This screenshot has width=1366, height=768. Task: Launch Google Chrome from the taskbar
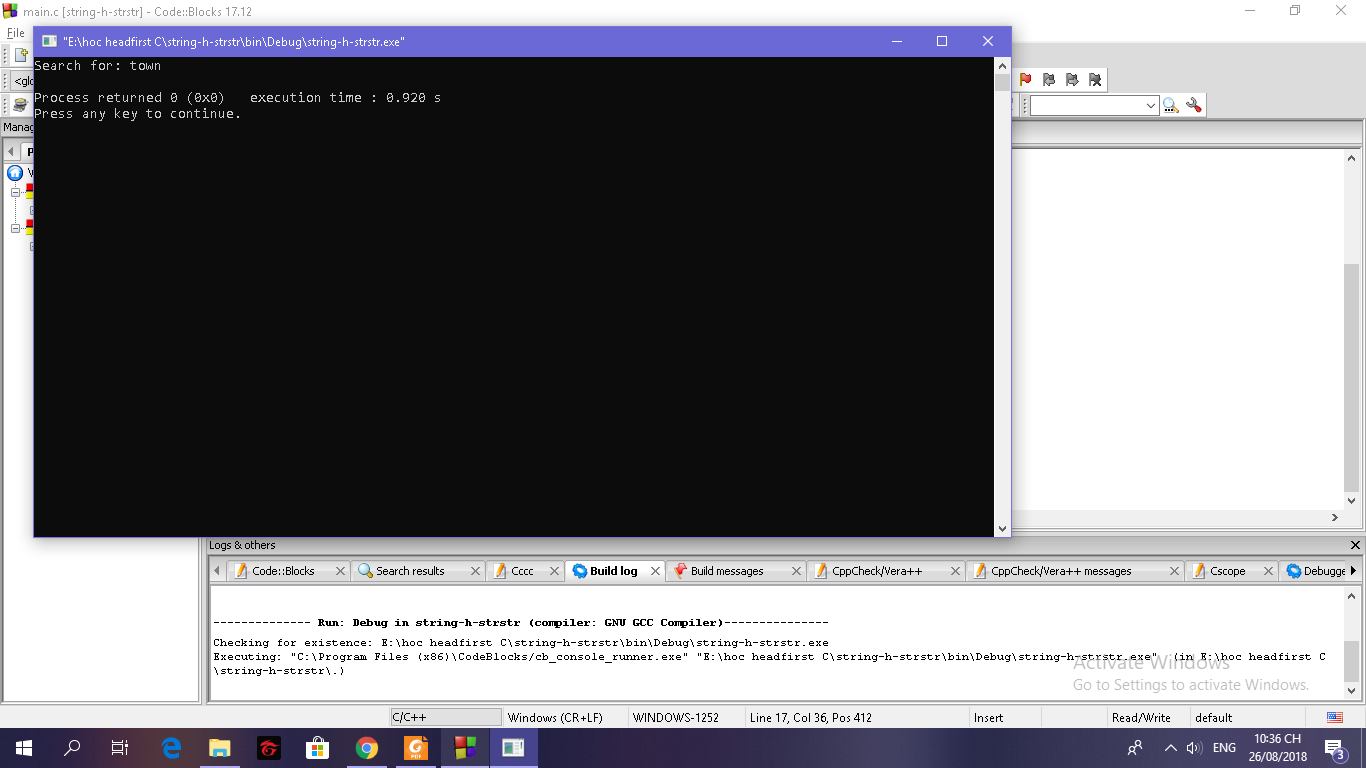coord(367,748)
